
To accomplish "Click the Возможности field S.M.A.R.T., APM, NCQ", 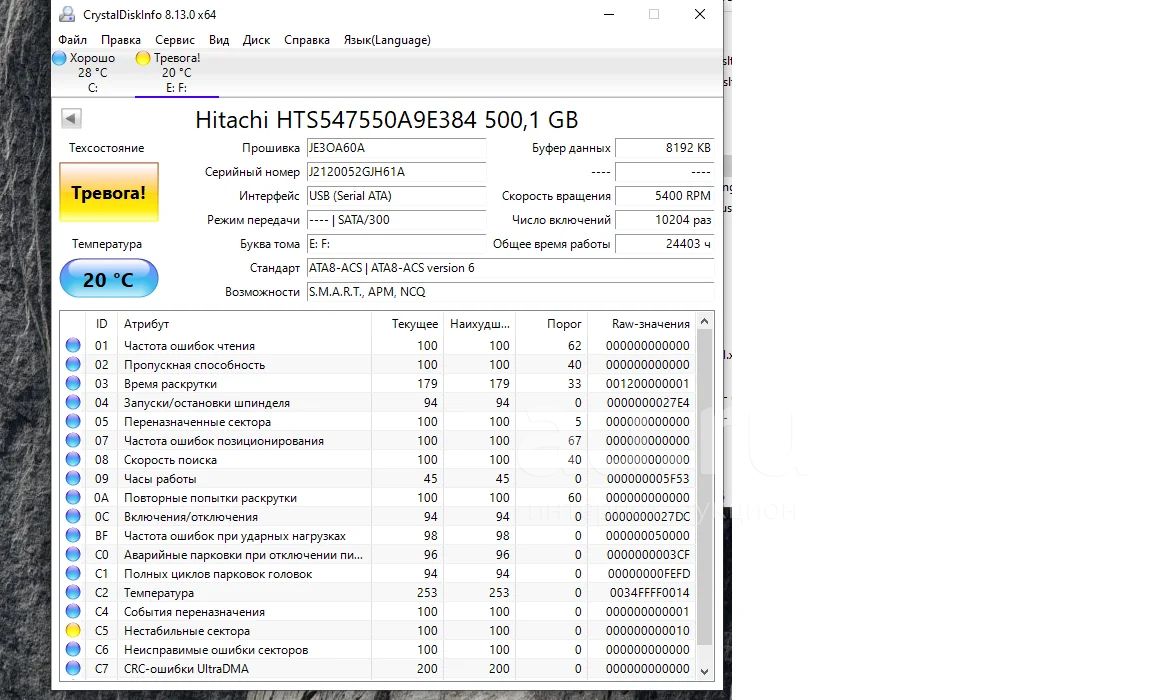I will coord(510,292).
